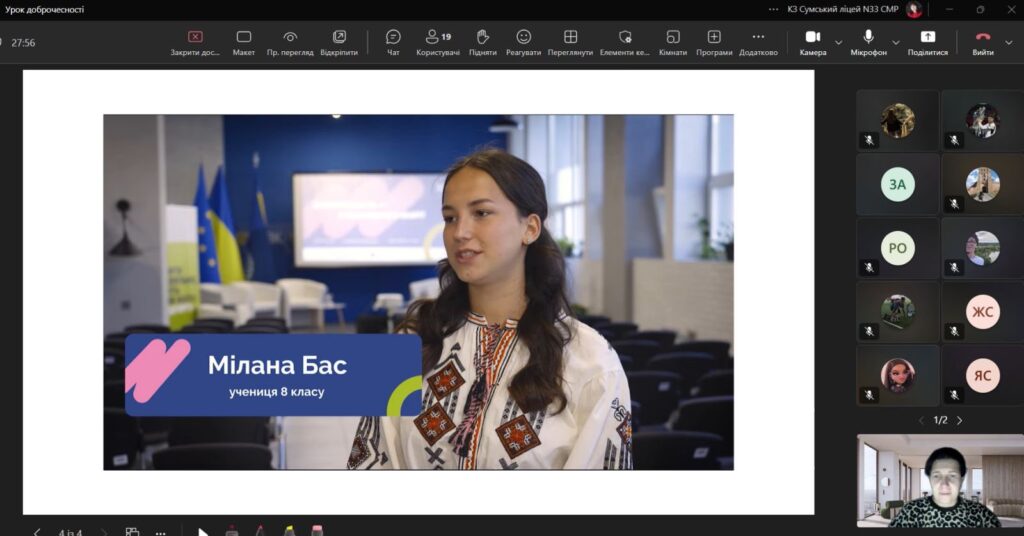Toggle Пр. перегляд private view
Screen dimensions: 1024x536
click(x=290, y=42)
